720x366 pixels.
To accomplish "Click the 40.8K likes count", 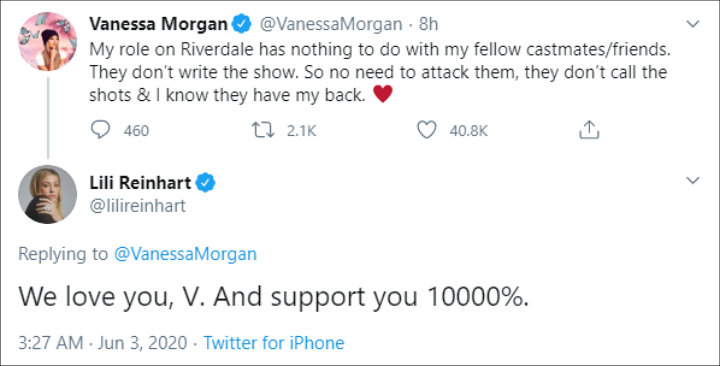I will tap(468, 131).
